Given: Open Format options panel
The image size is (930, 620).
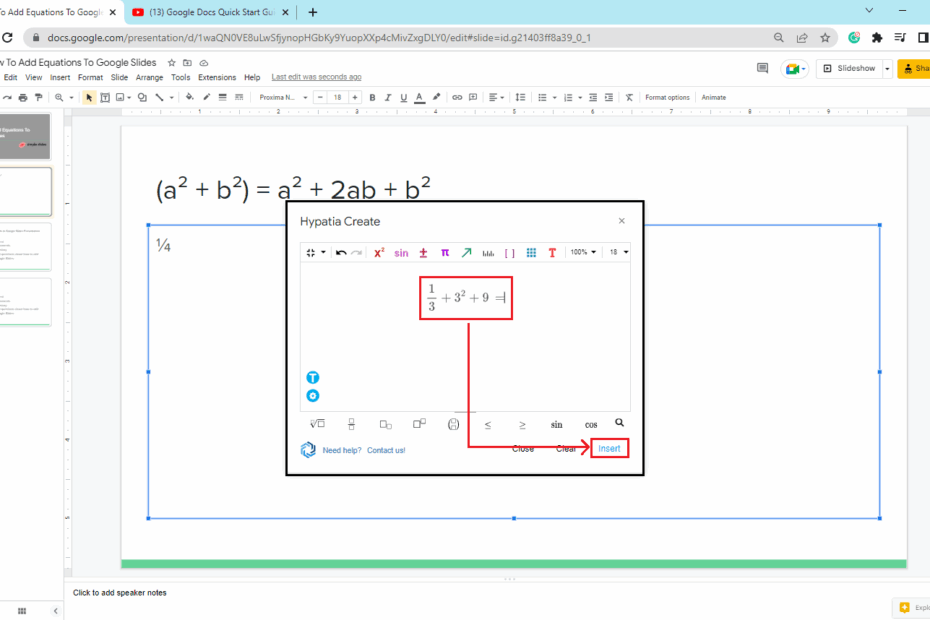Looking at the screenshot, I should 667,97.
